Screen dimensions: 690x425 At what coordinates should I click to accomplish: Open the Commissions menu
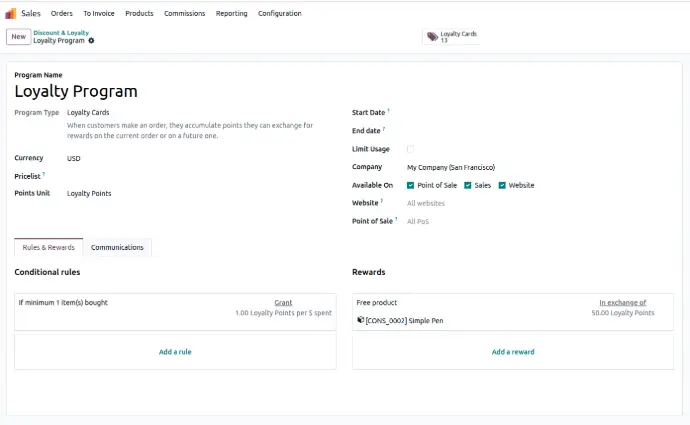(x=184, y=14)
